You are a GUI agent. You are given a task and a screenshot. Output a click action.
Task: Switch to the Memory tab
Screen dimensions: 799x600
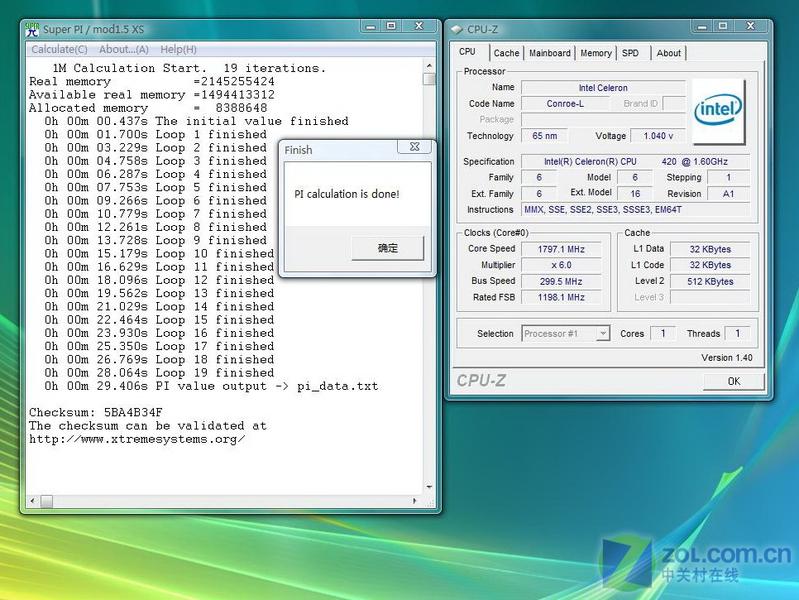(596, 53)
